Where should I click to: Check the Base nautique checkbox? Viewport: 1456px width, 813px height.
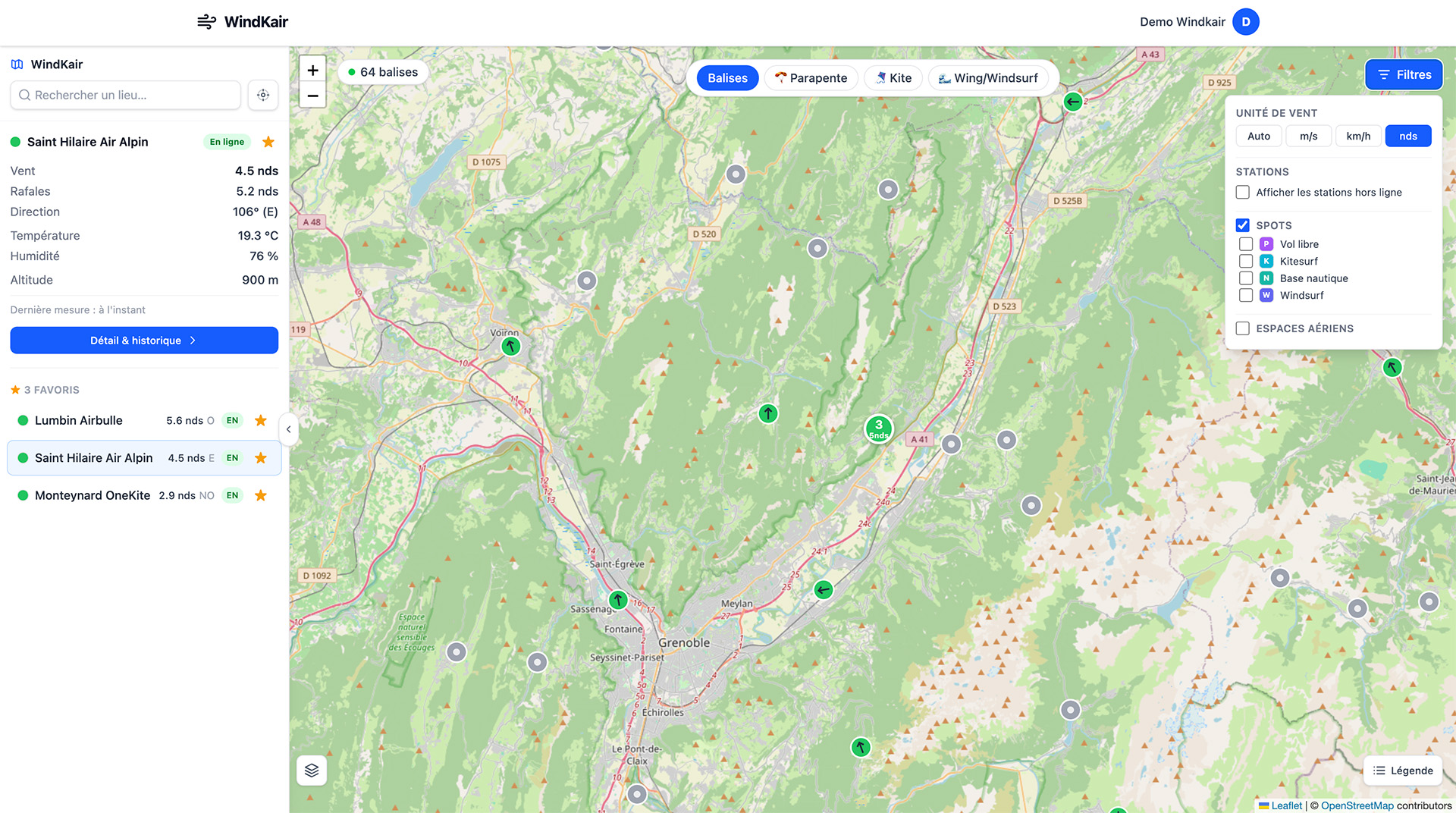tap(1246, 278)
